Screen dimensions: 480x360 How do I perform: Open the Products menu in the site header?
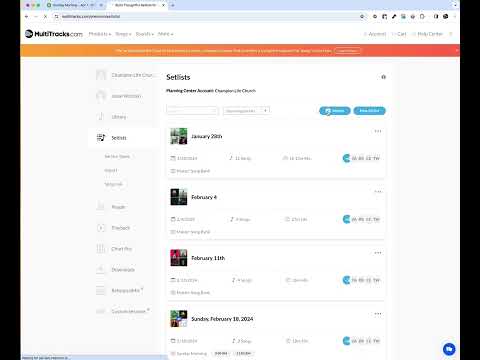(100, 34)
